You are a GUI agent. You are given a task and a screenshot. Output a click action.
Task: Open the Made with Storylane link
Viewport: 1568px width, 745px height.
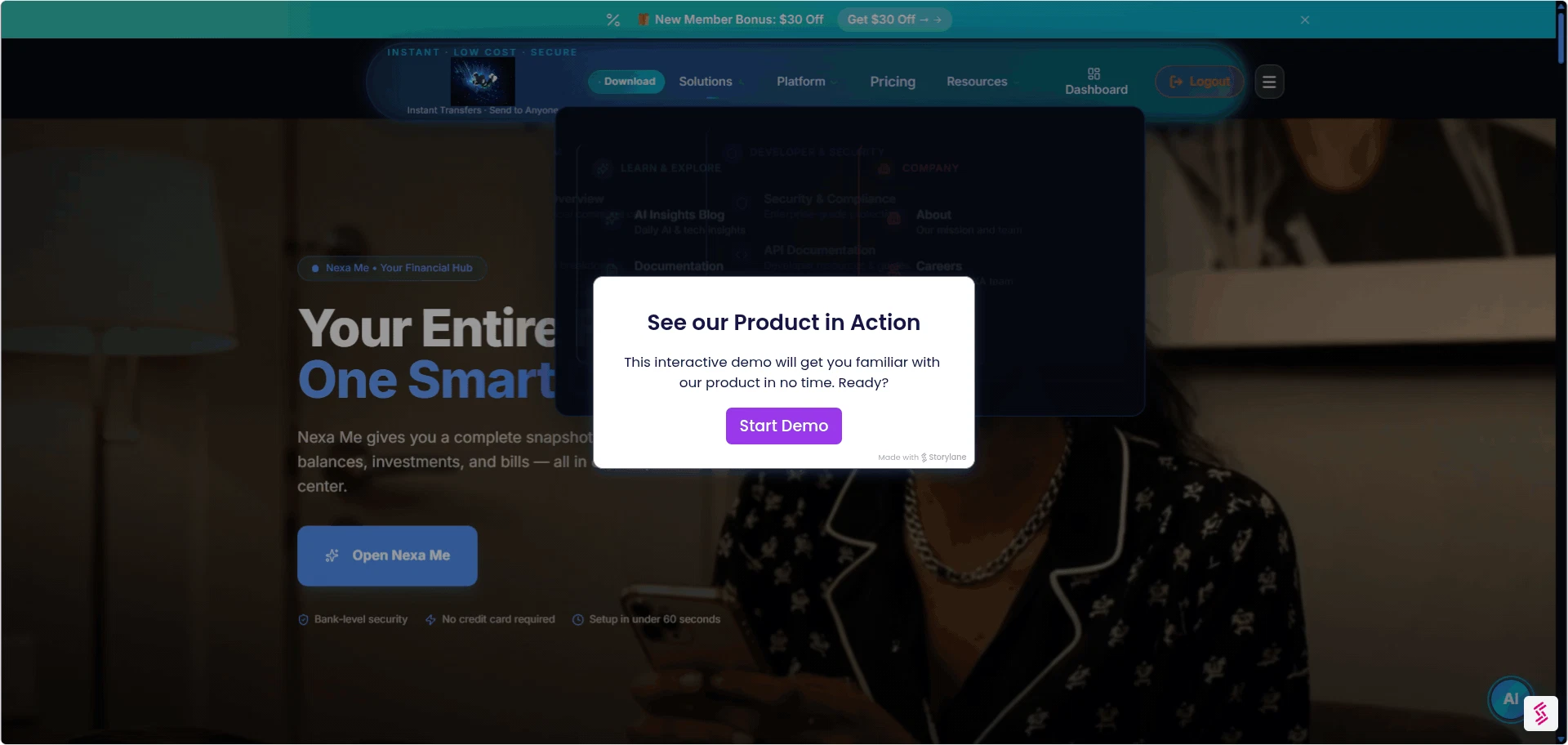[x=922, y=457]
